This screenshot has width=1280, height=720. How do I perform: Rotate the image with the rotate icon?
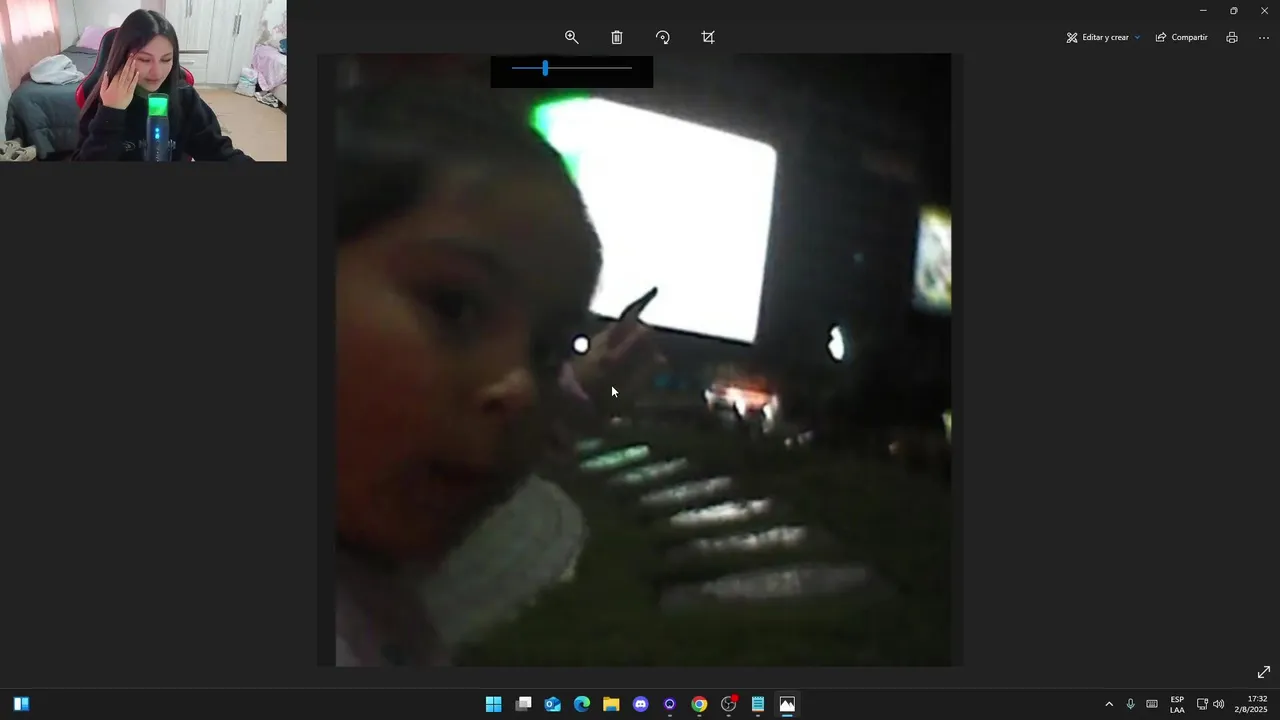tap(662, 37)
